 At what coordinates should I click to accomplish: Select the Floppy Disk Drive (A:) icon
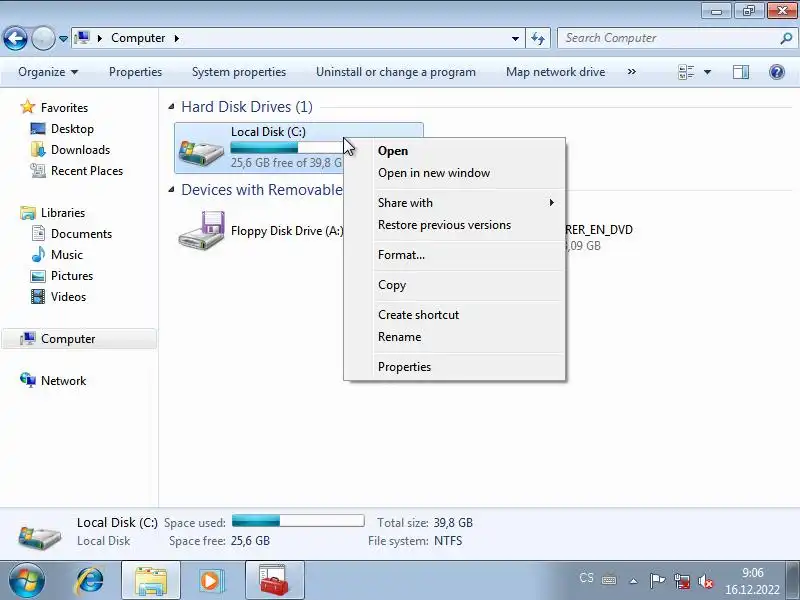201,230
